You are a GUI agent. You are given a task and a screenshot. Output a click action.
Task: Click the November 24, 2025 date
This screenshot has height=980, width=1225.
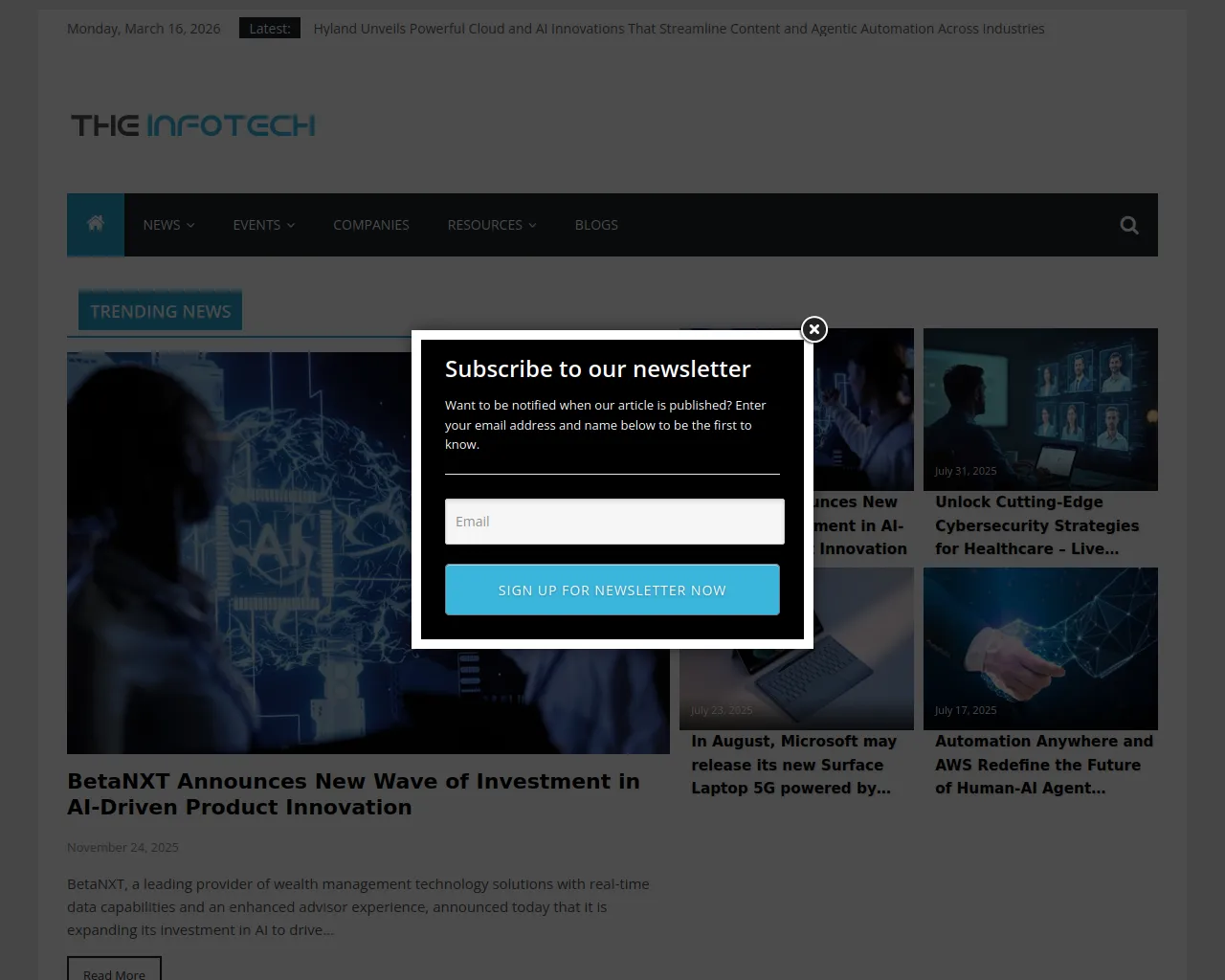[x=122, y=847]
